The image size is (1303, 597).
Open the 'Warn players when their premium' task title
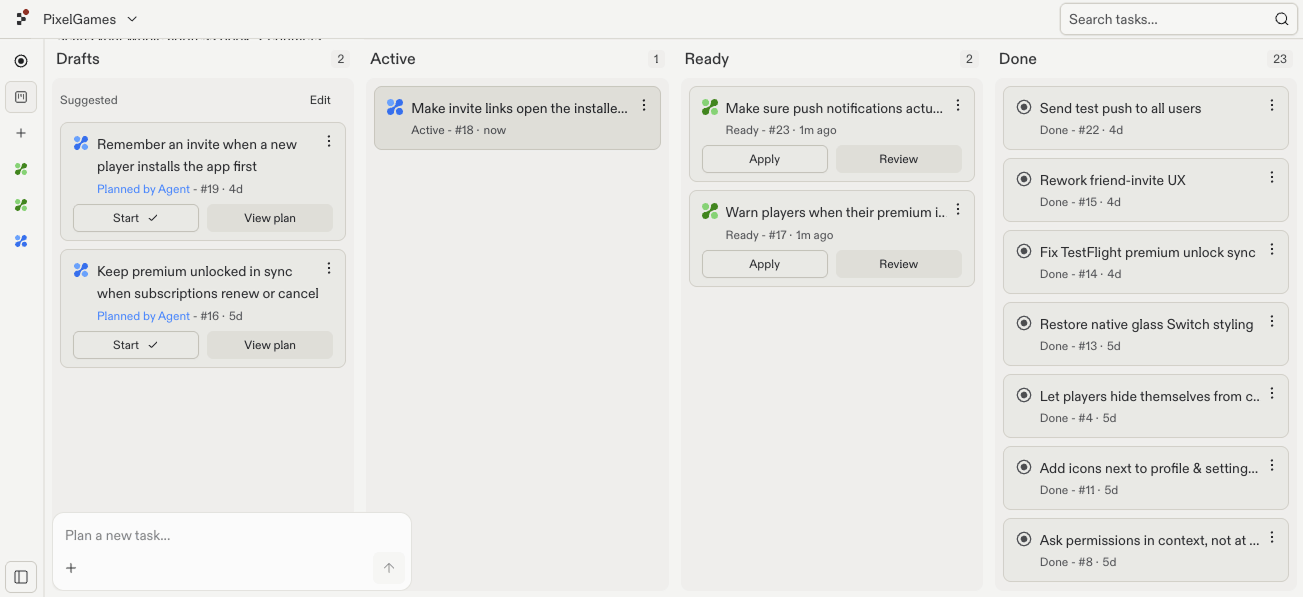(x=835, y=212)
